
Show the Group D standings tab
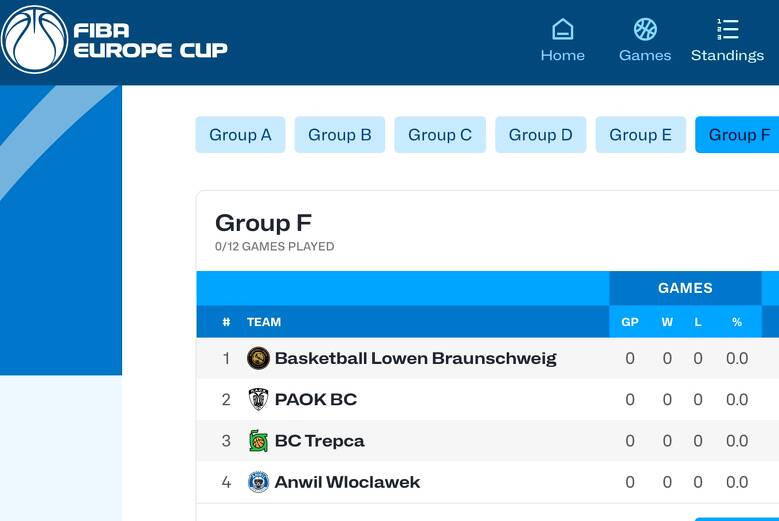click(541, 135)
